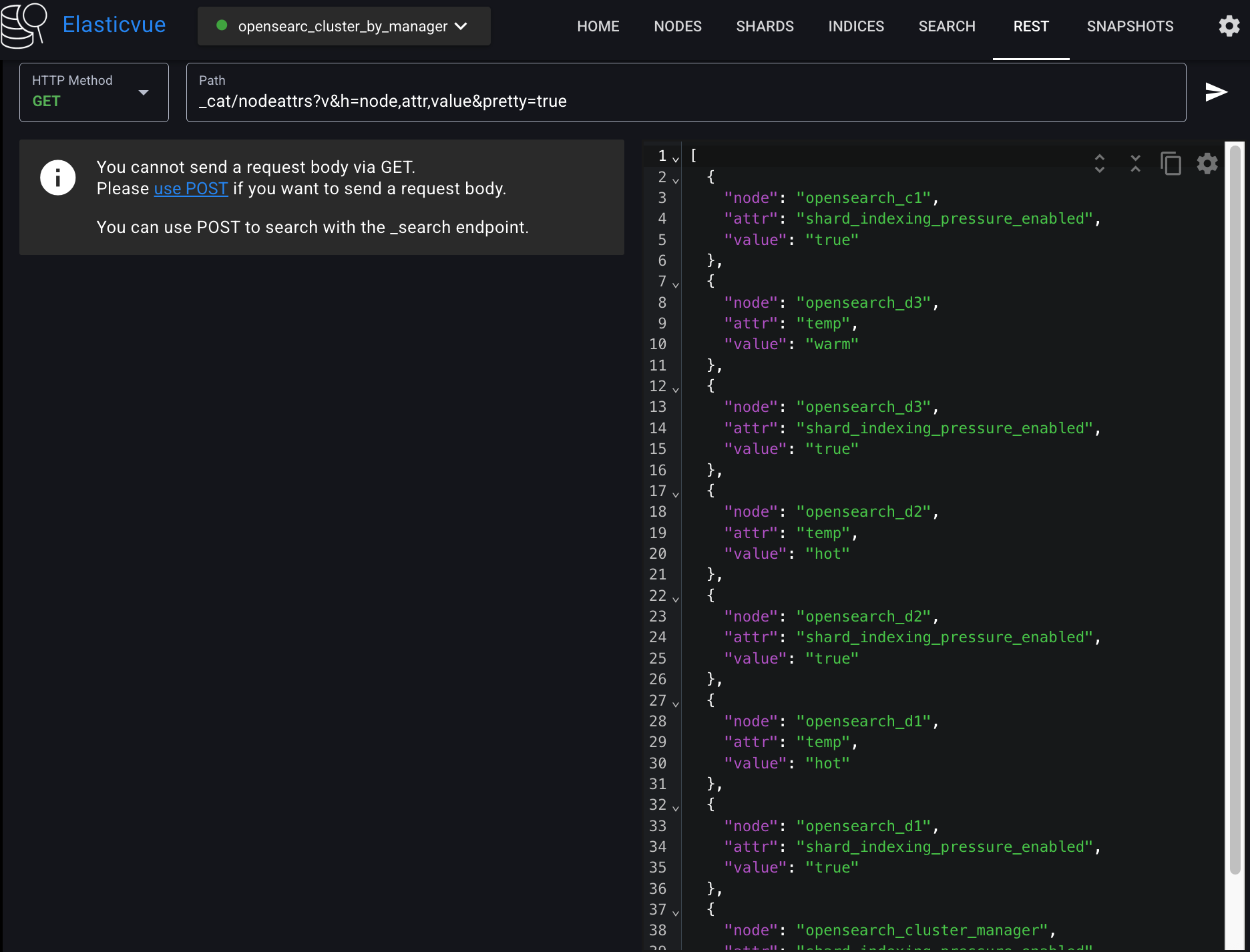Open the SNAPSHOTS tab
The width and height of the screenshot is (1250, 952).
tap(1130, 26)
